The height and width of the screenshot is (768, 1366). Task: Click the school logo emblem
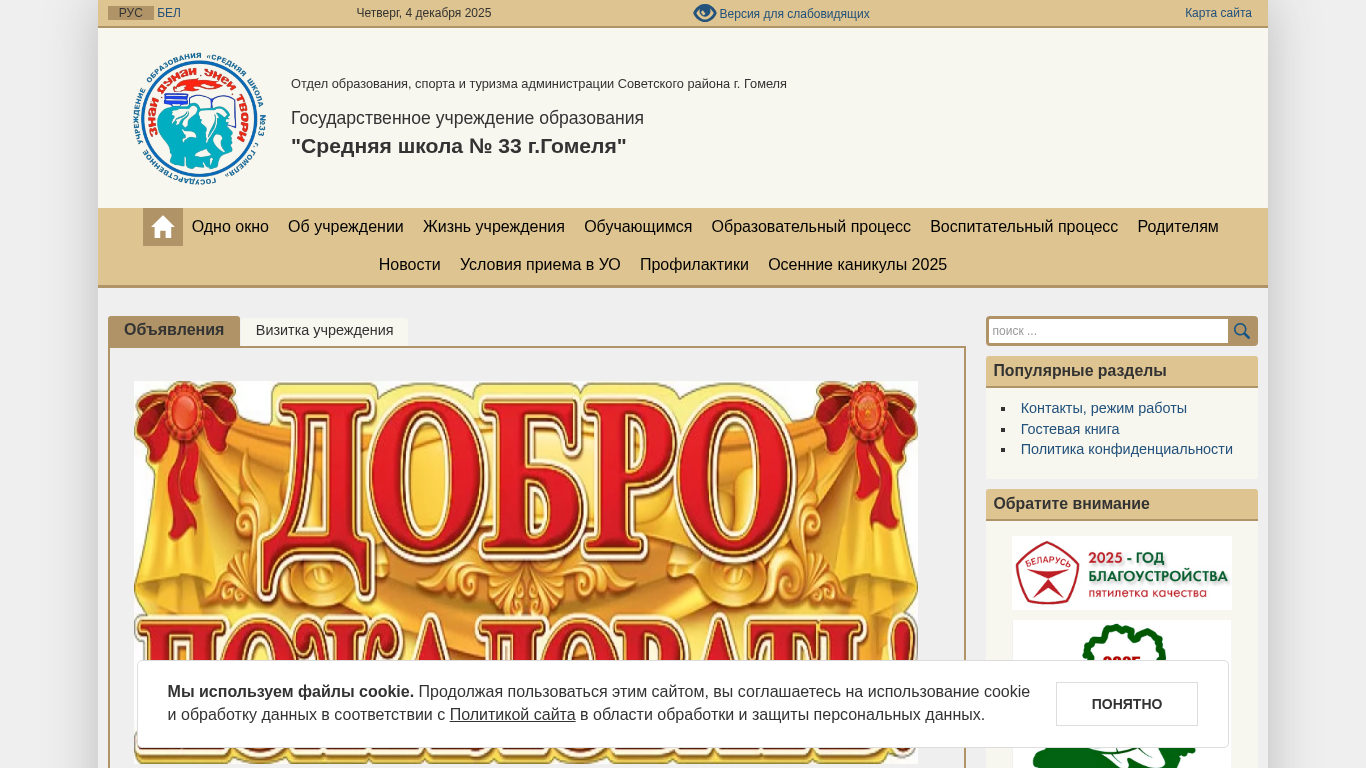200,118
